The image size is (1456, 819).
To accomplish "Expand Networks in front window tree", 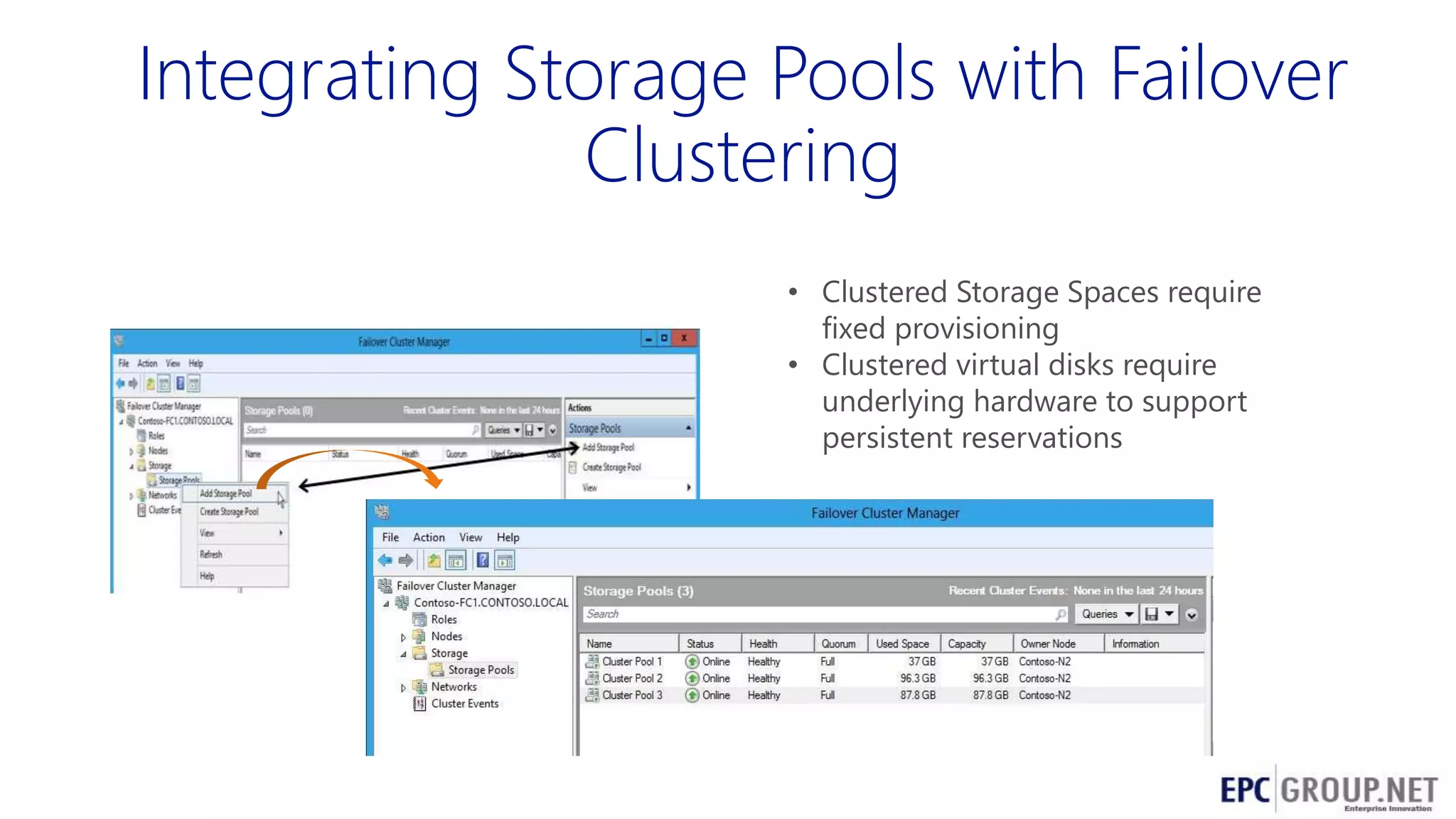I will point(403,687).
